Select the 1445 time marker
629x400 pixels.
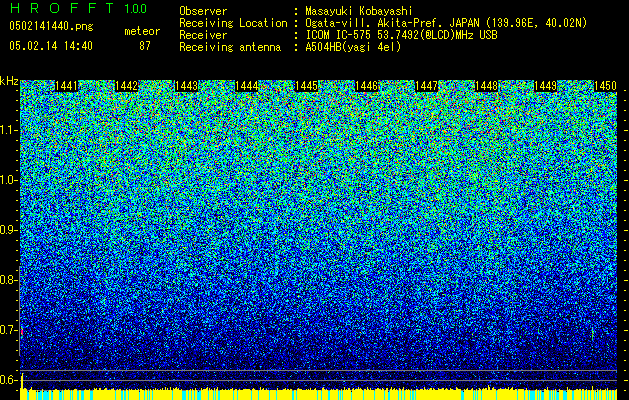[306, 86]
